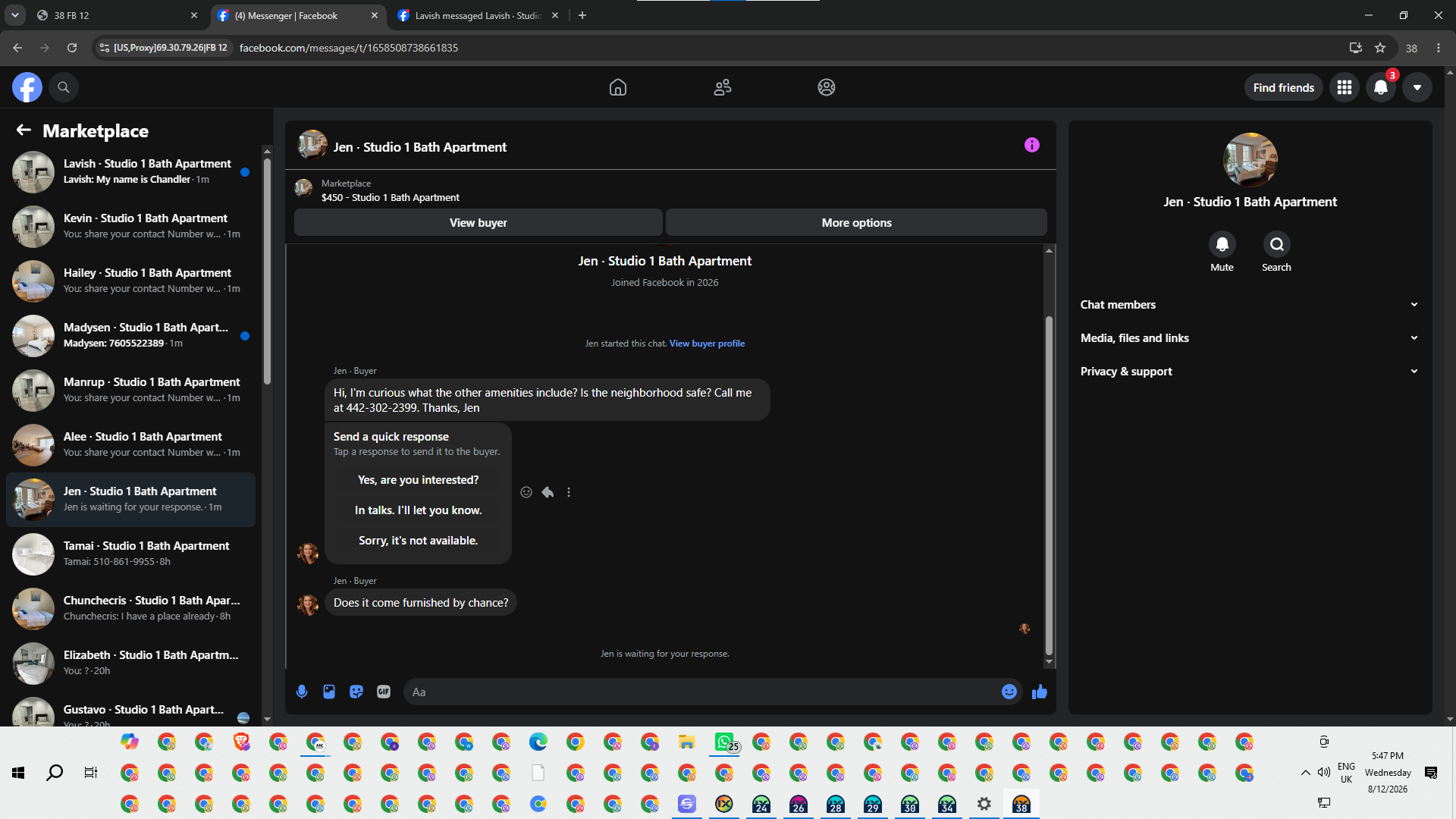Choose a GIF icon
This screenshot has height=819, width=1456.
pyautogui.click(x=384, y=692)
